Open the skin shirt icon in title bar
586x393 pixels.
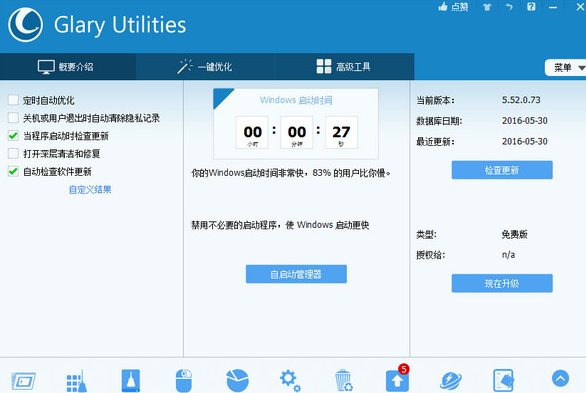487,7
